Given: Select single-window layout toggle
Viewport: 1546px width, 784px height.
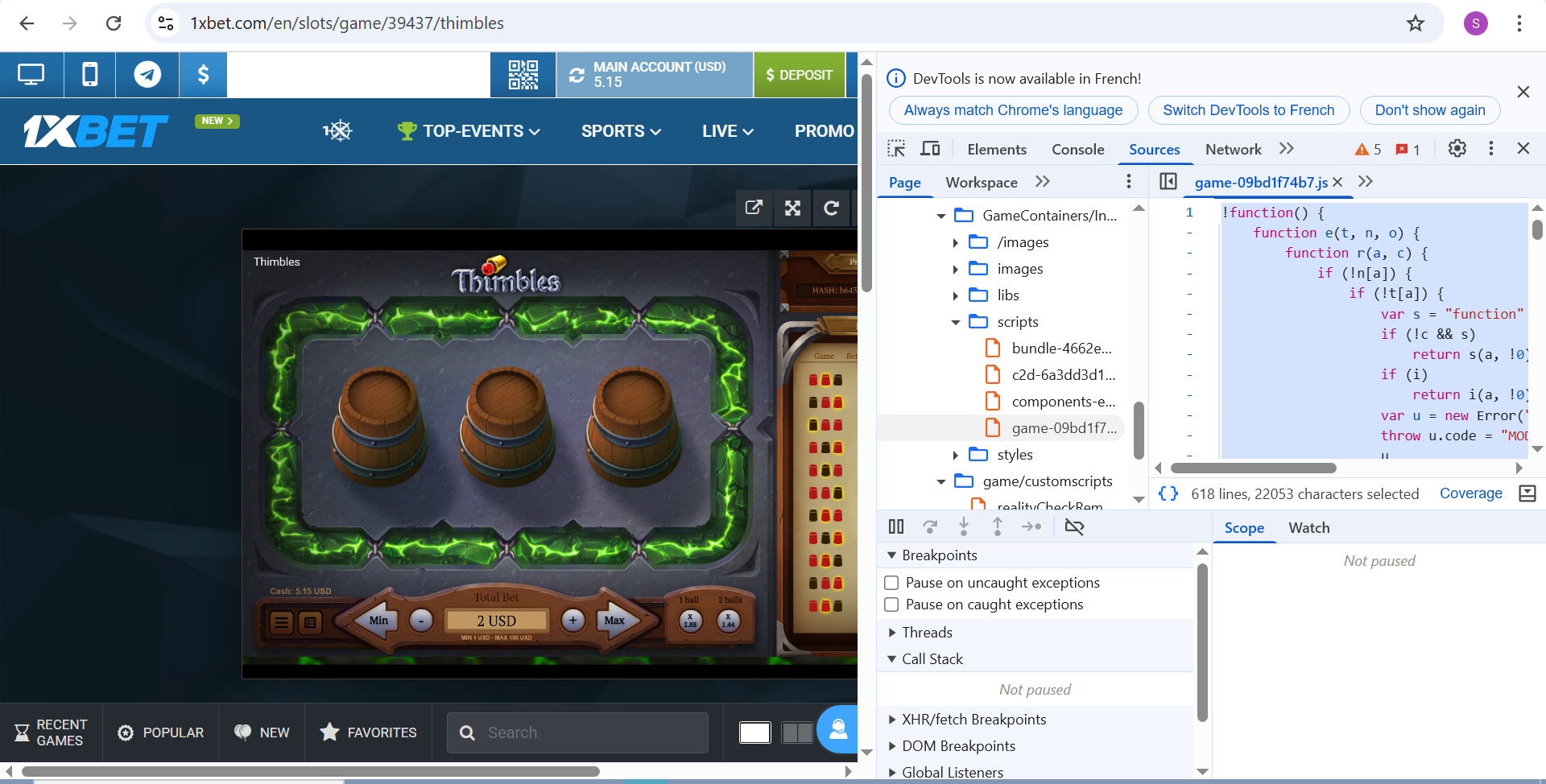Looking at the screenshot, I should point(754,732).
